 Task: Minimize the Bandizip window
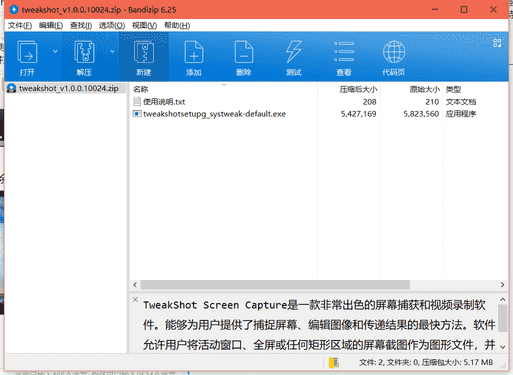tap(435, 10)
